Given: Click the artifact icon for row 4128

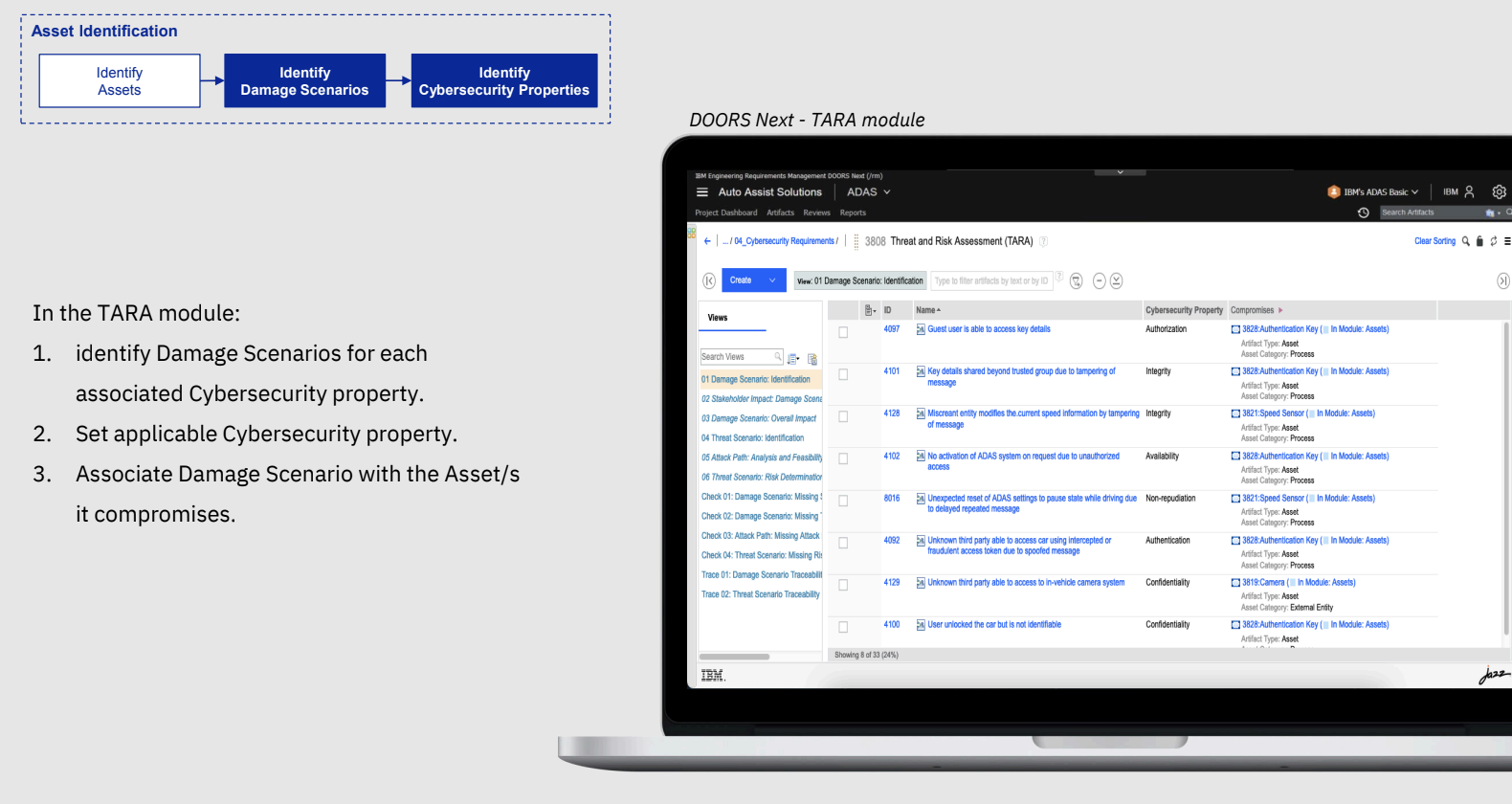Looking at the screenshot, I should [921, 413].
